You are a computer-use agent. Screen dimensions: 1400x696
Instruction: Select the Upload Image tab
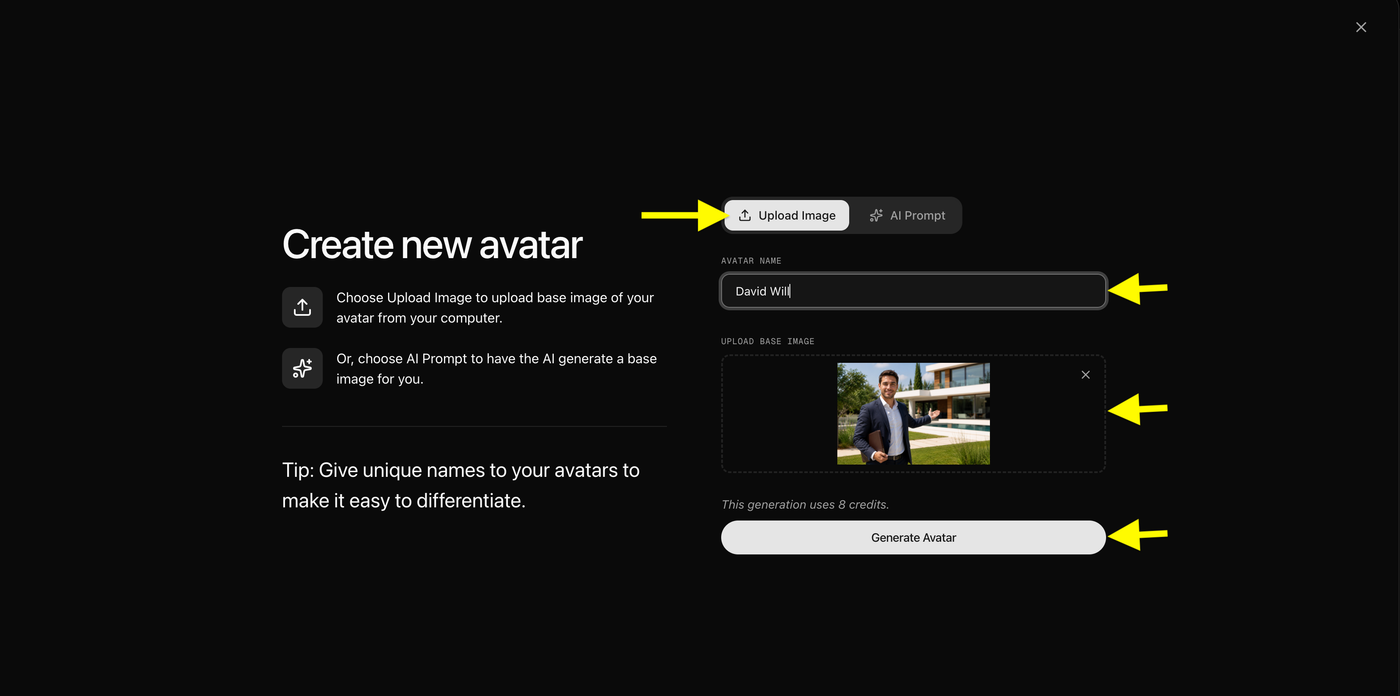pyautogui.click(x=787, y=215)
